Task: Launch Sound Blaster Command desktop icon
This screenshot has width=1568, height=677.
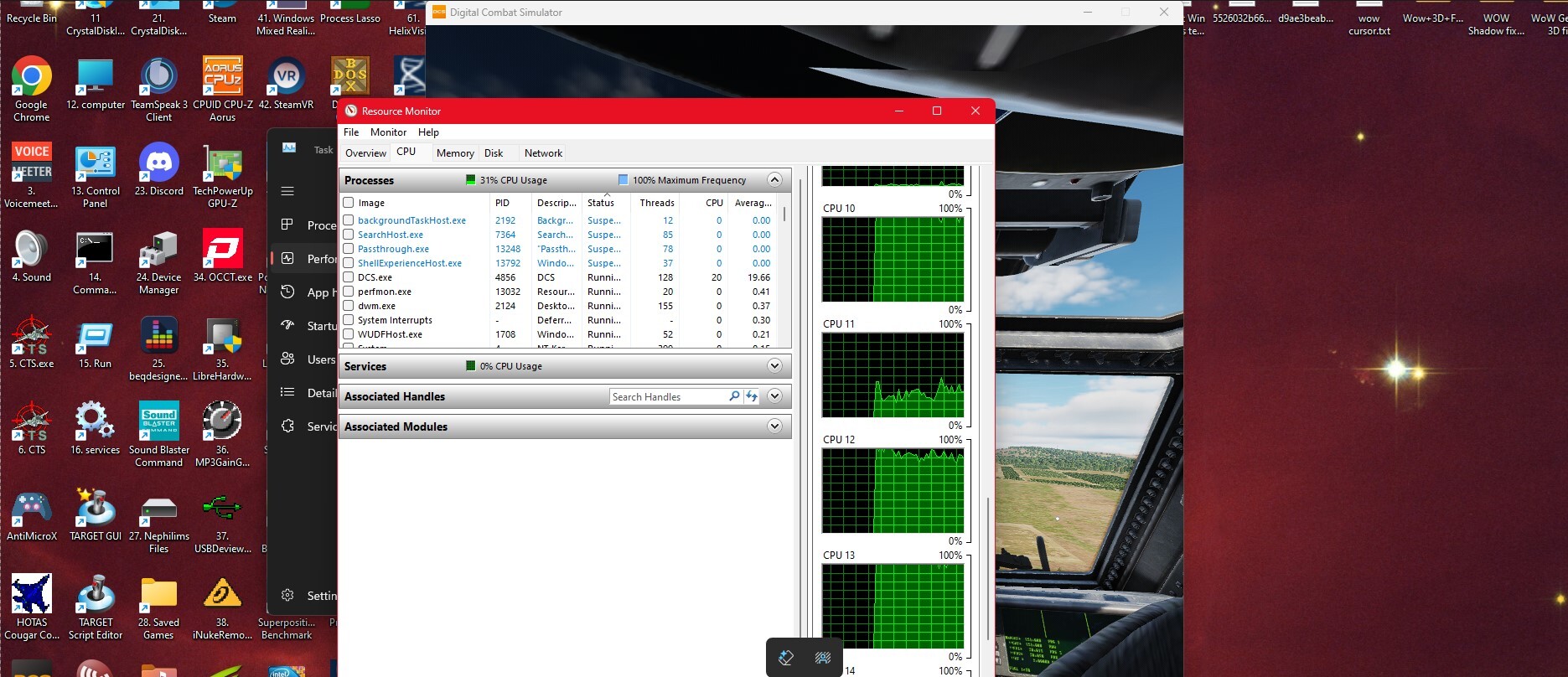Action: point(158,434)
